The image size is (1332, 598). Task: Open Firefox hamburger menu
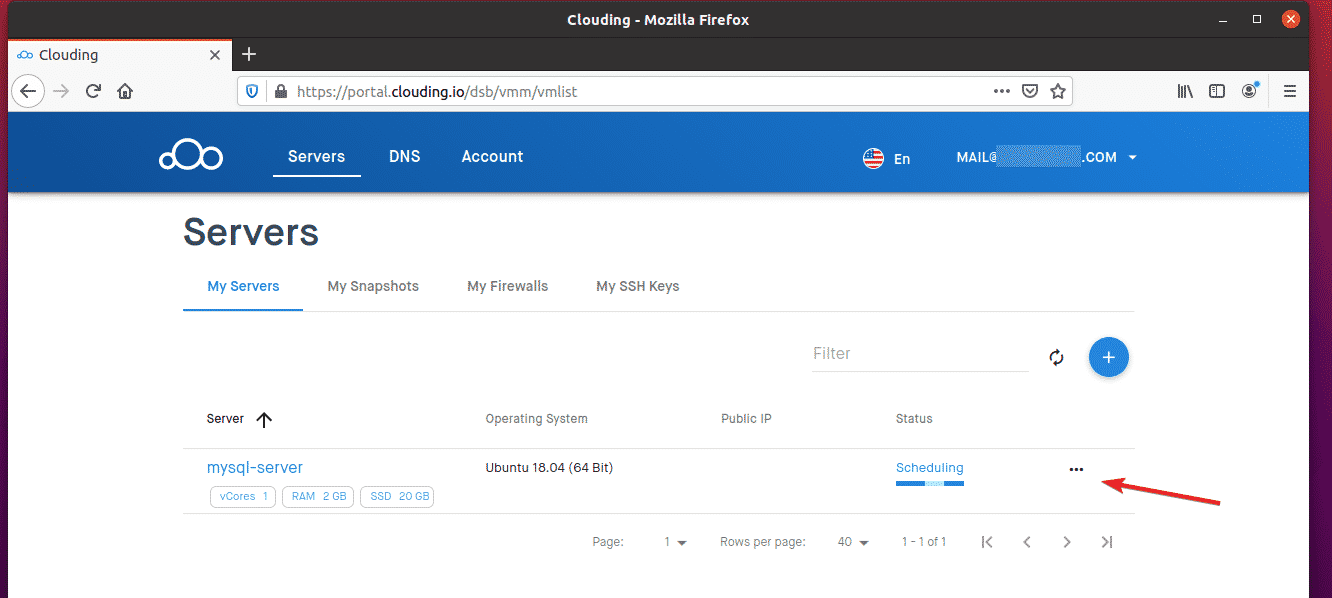click(x=1290, y=91)
